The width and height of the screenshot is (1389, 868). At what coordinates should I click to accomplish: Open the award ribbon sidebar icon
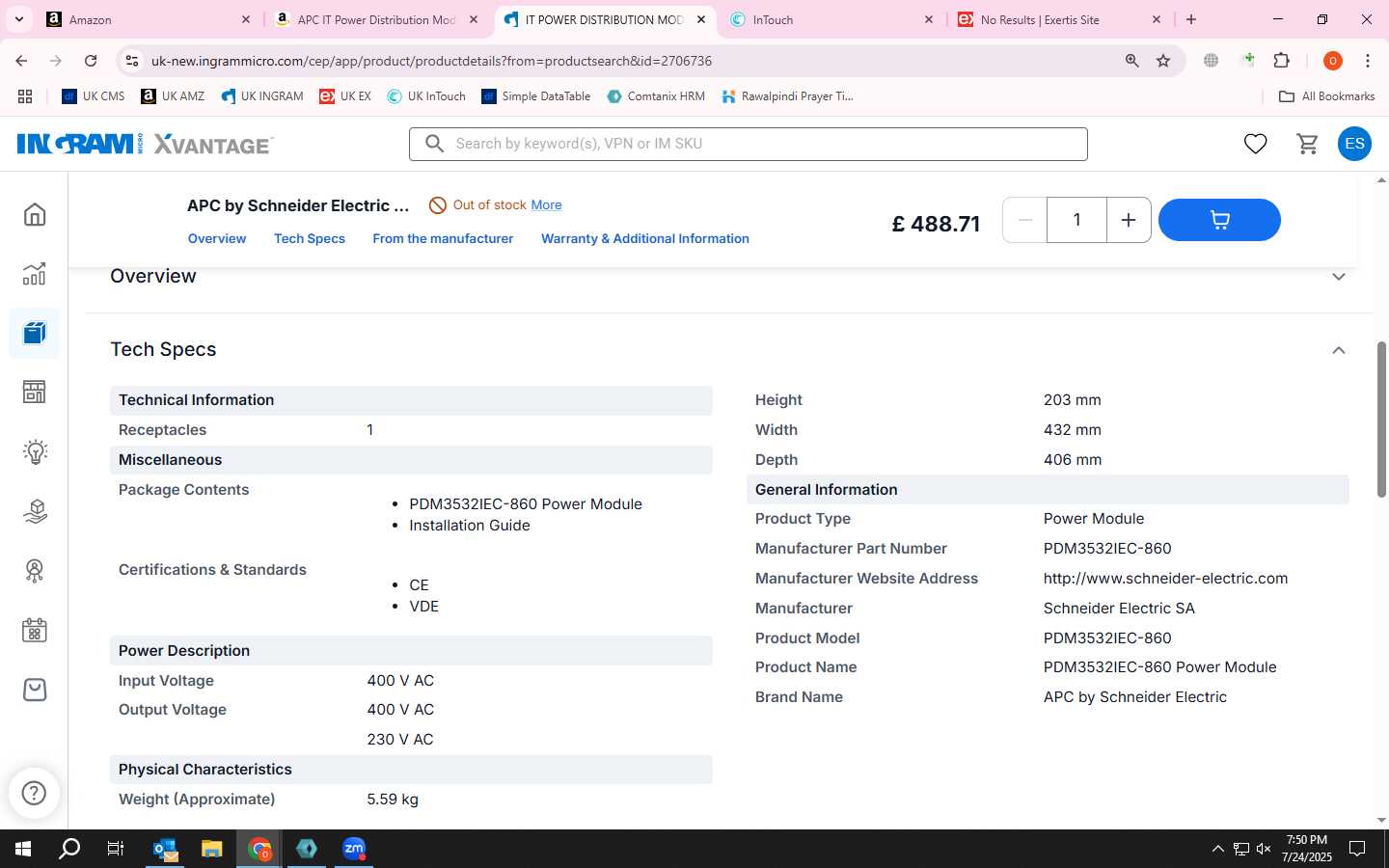35,571
